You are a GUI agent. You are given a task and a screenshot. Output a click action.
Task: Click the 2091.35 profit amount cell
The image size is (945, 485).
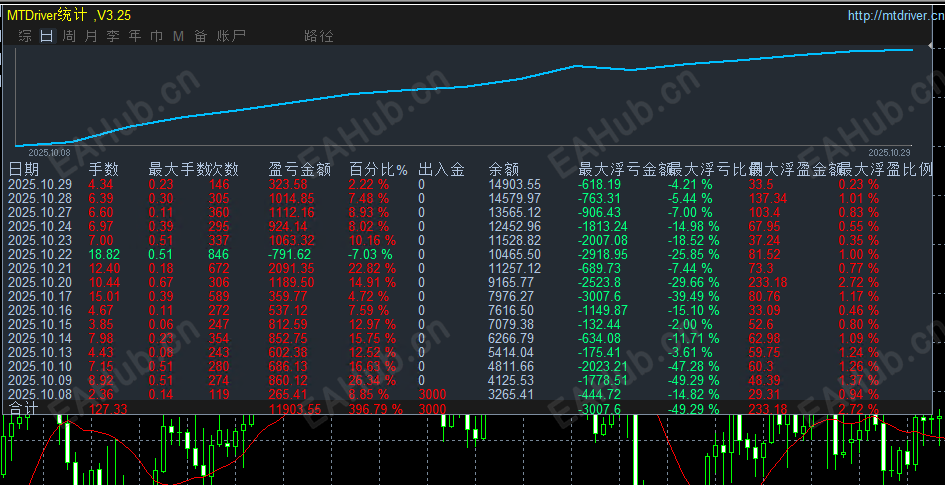point(291,268)
